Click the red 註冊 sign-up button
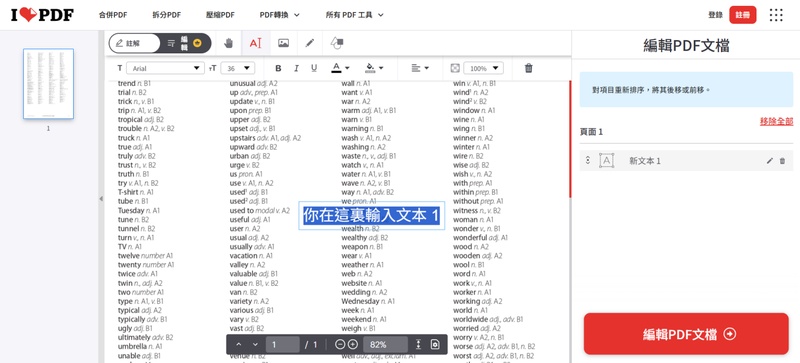Screen dimensions: 800x363 (x=743, y=15)
